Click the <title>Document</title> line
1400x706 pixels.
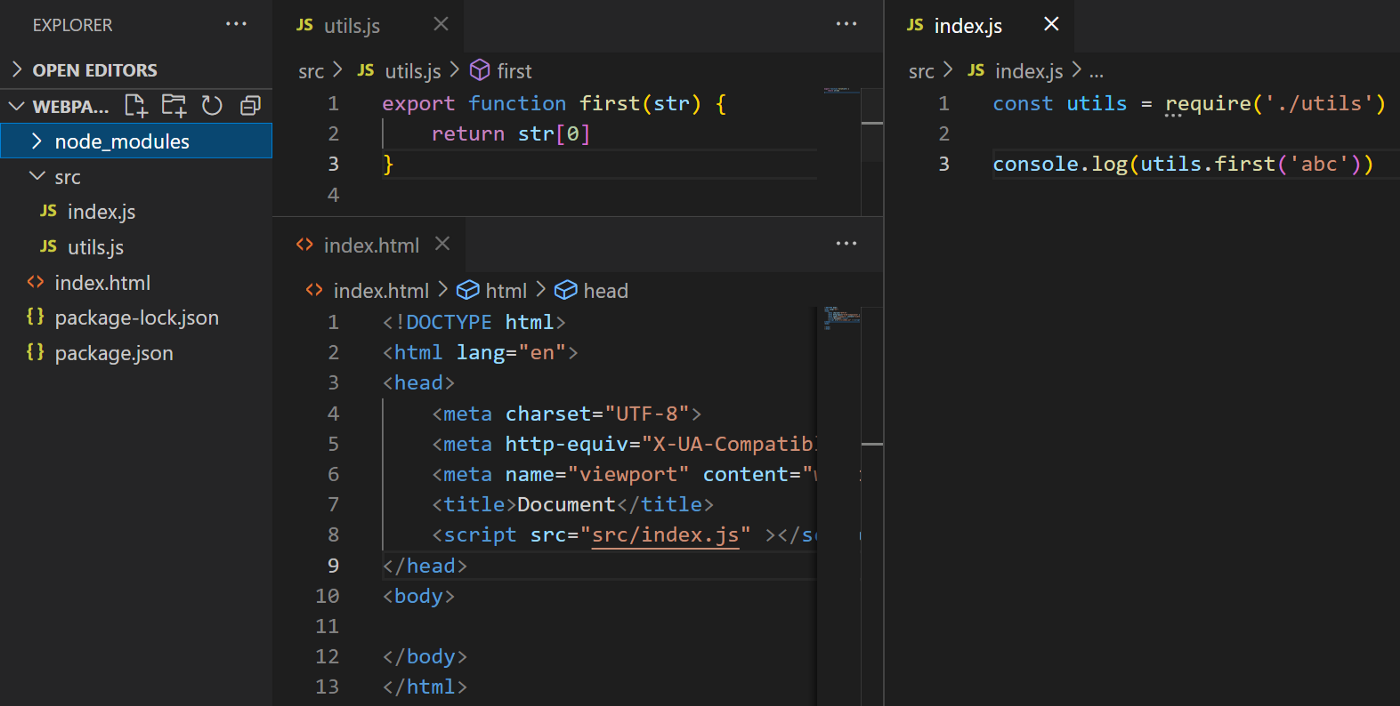point(573,504)
